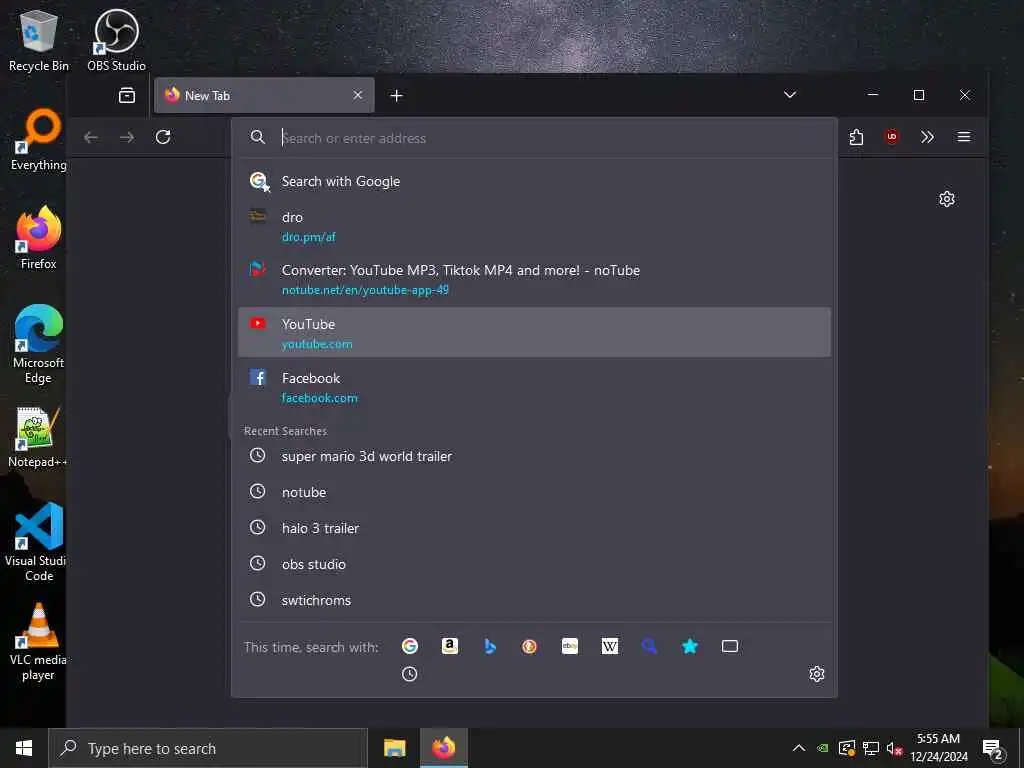This screenshot has height=768, width=1024.
Task: Open Recycle Bin desktop icon
Action: 39,40
